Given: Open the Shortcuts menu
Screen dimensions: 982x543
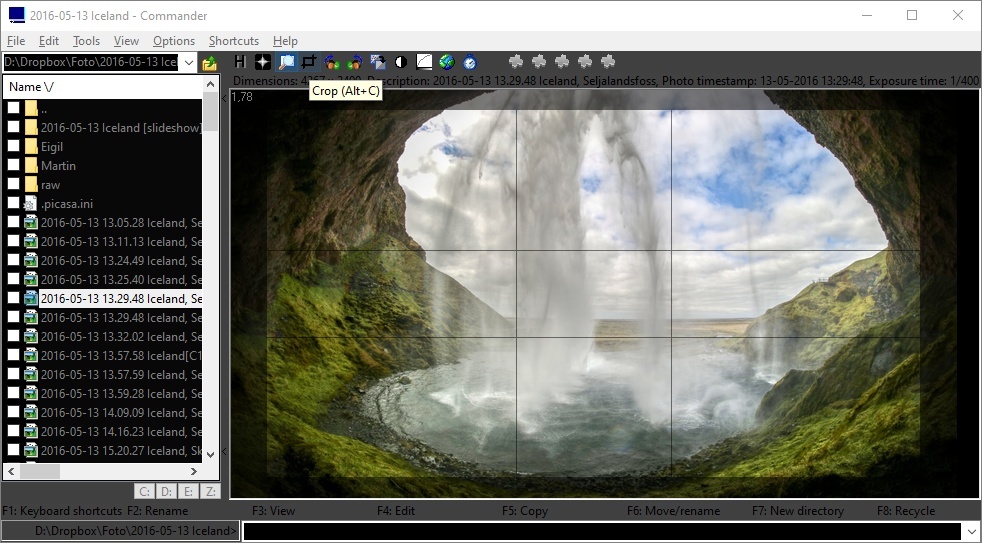Looking at the screenshot, I should [234, 41].
